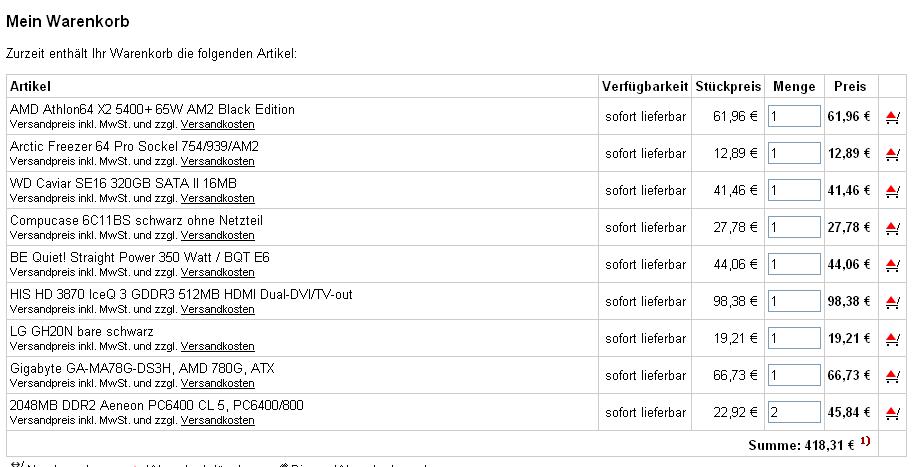
Task: Open Versandkosten link under LG GH20N
Action: 217,346
